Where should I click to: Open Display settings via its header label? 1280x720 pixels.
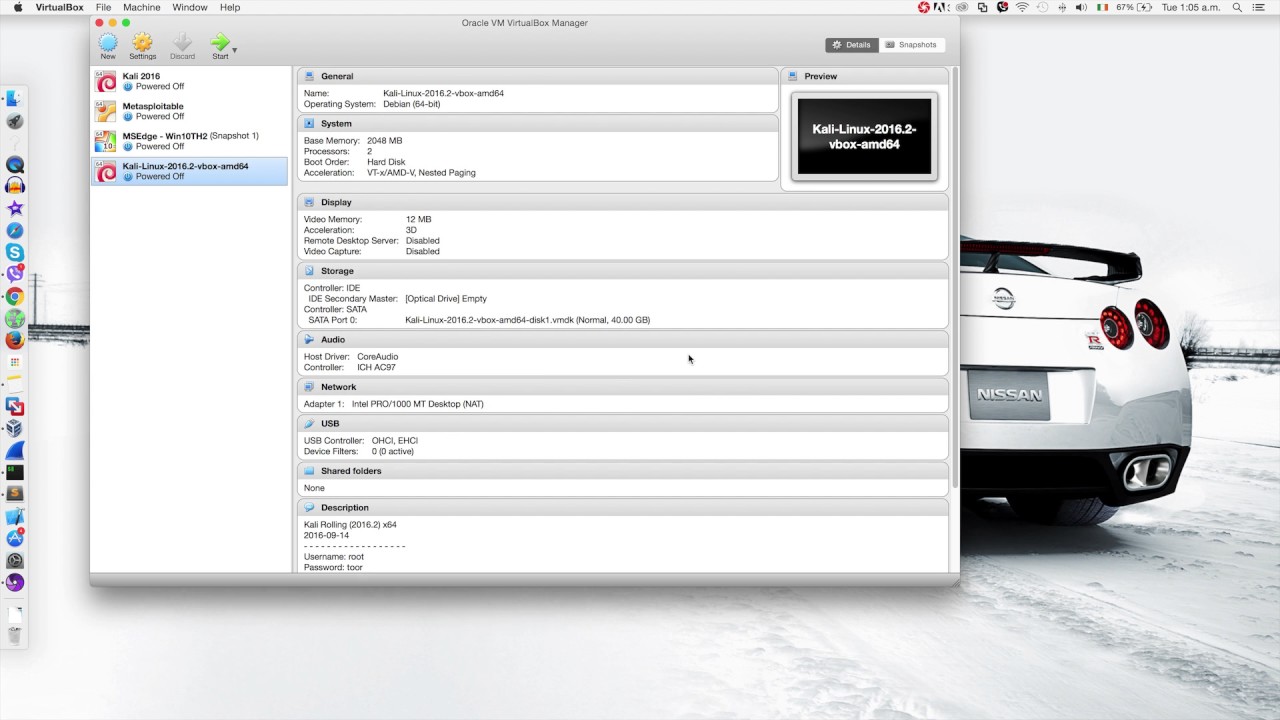pyautogui.click(x=336, y=202)
